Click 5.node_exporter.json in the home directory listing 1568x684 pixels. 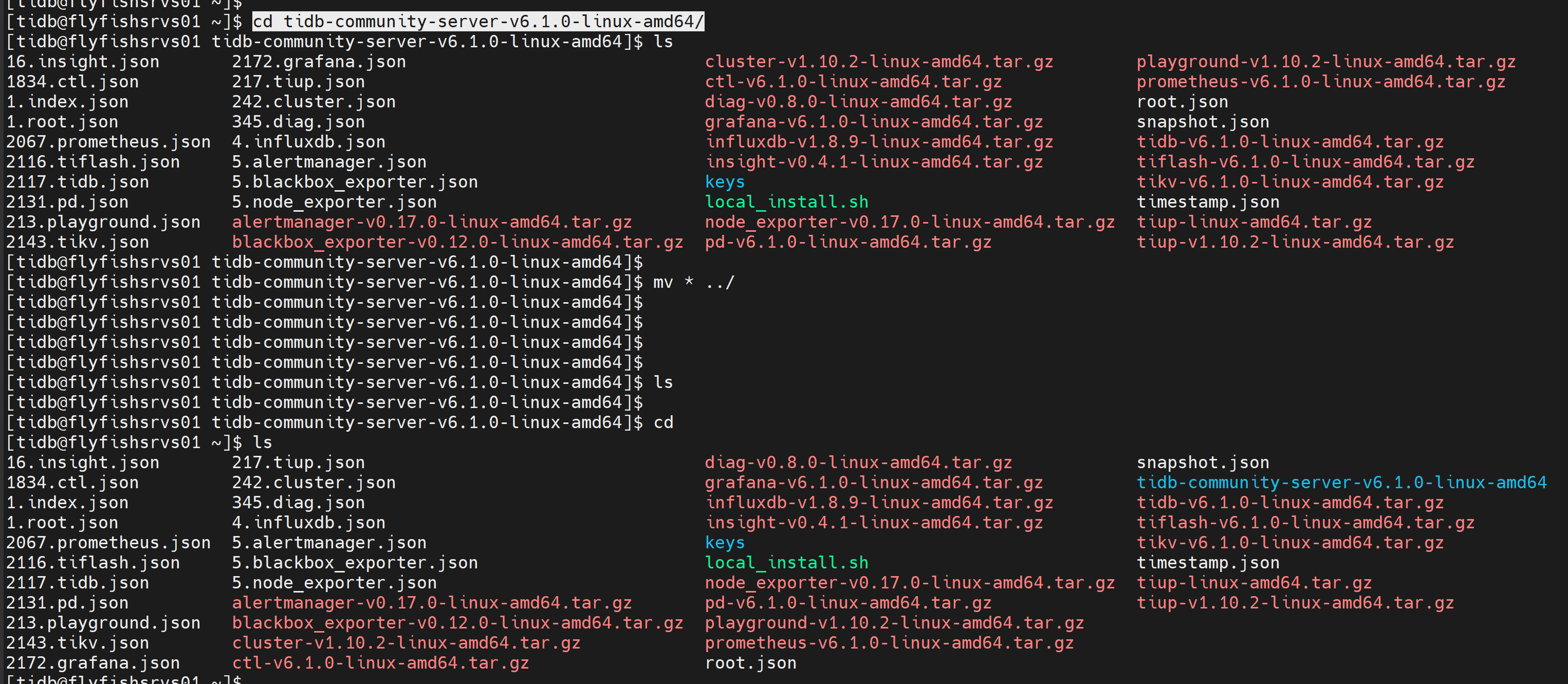[334, 583]
